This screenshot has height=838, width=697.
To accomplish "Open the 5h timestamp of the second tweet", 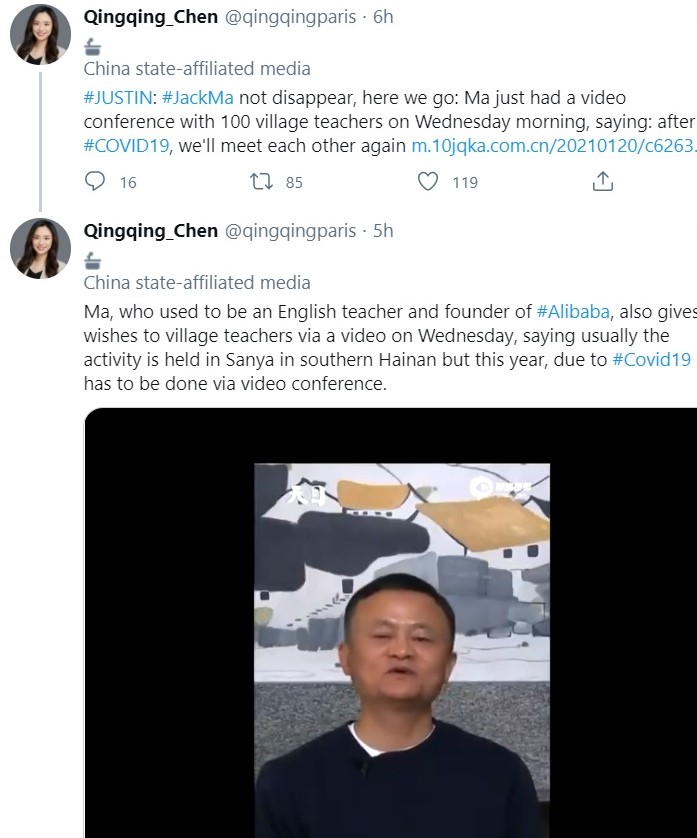I will click(383, 231).
